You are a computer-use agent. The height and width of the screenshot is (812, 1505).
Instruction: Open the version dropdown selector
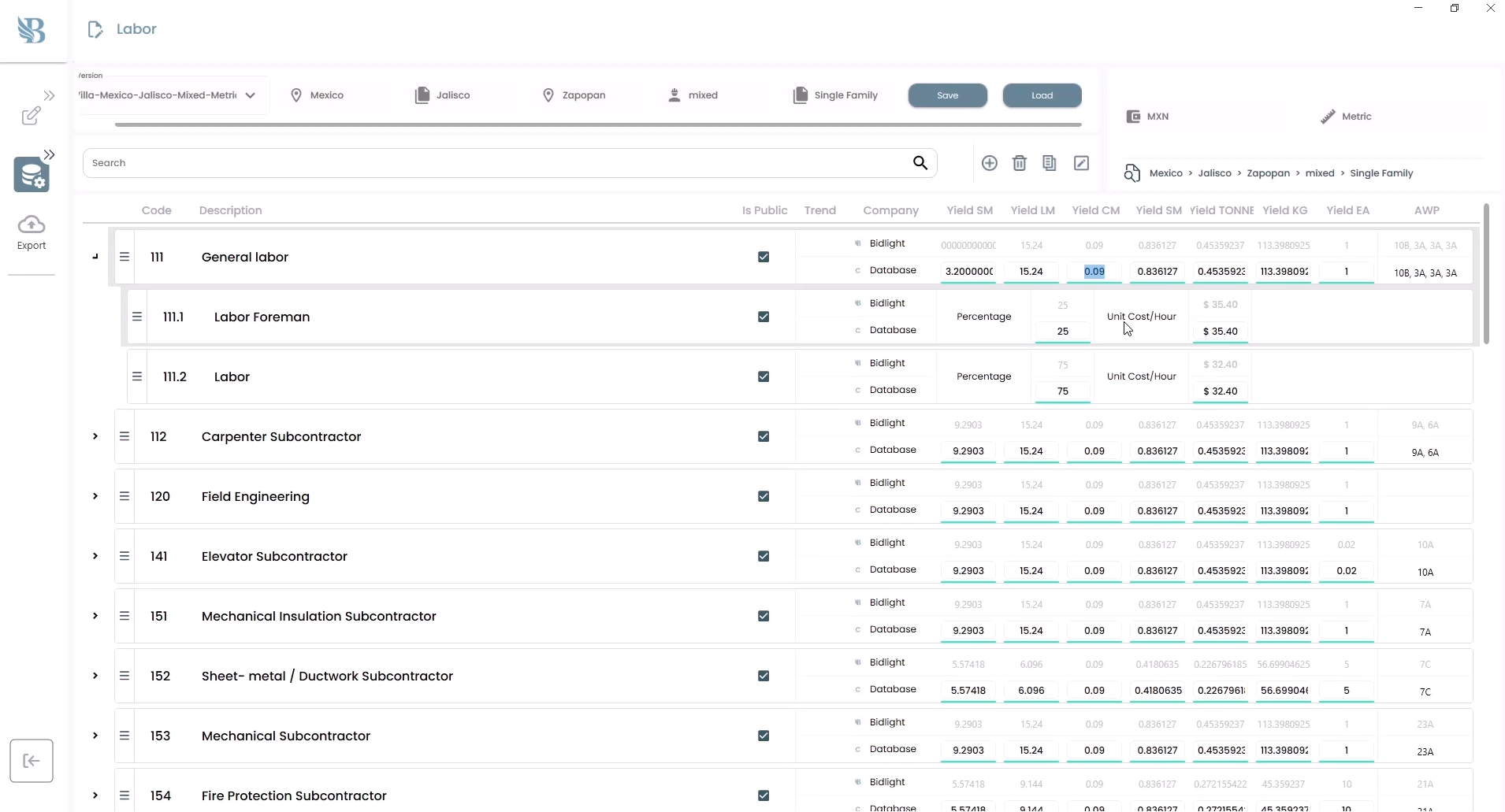click(x=168, y=95)
